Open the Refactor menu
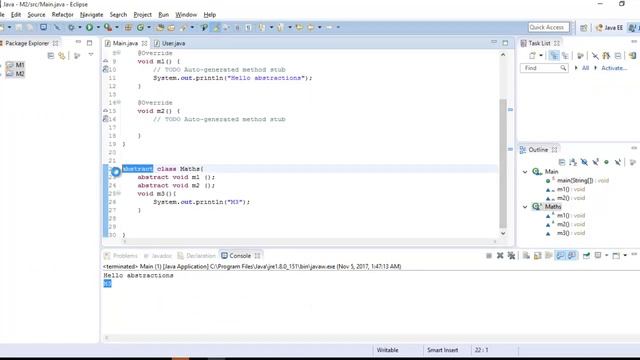 [62, 15]
